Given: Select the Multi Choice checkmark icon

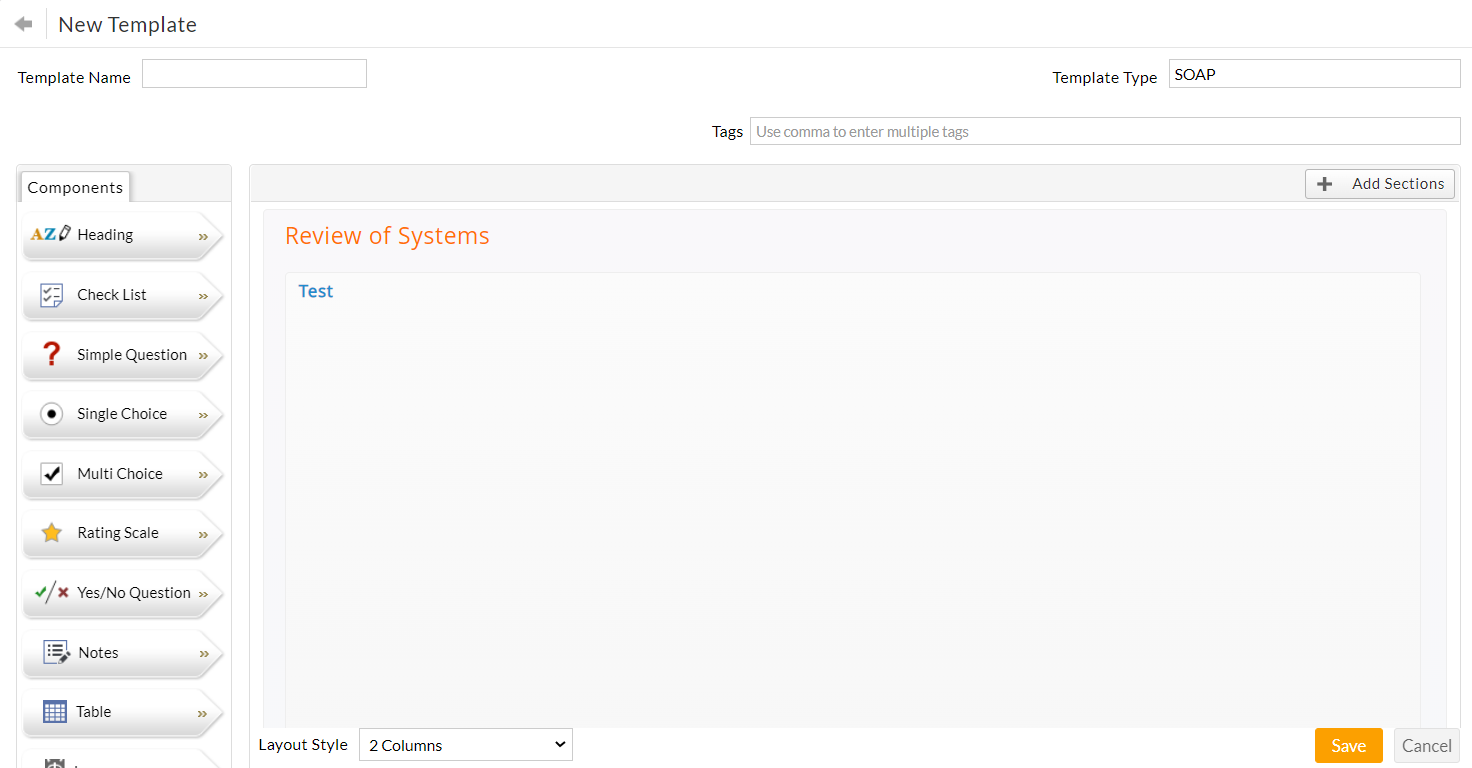Looking at the screenshot, I should point(51,474).
